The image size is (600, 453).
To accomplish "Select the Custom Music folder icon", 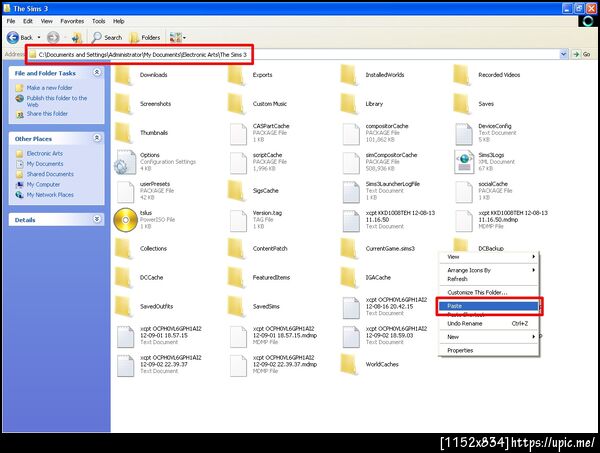I will click(236, 104).
